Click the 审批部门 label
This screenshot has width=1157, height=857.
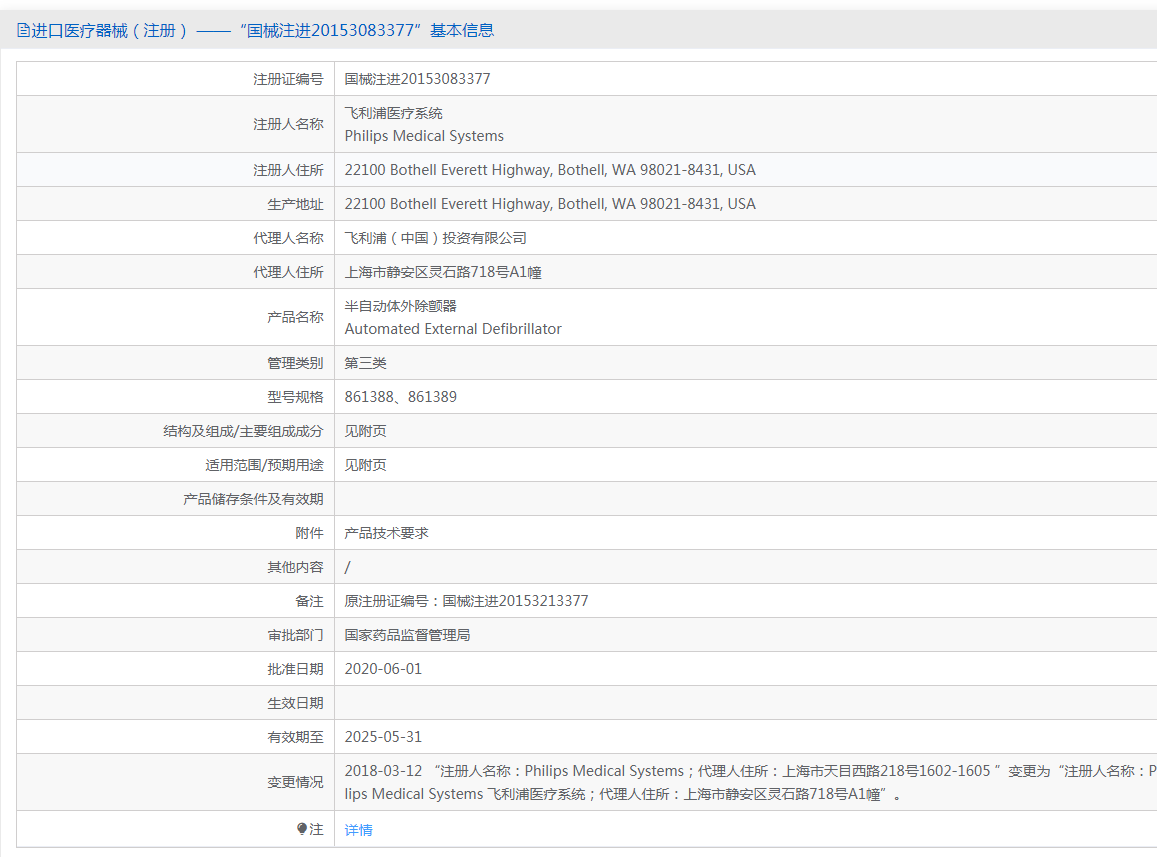295,635
